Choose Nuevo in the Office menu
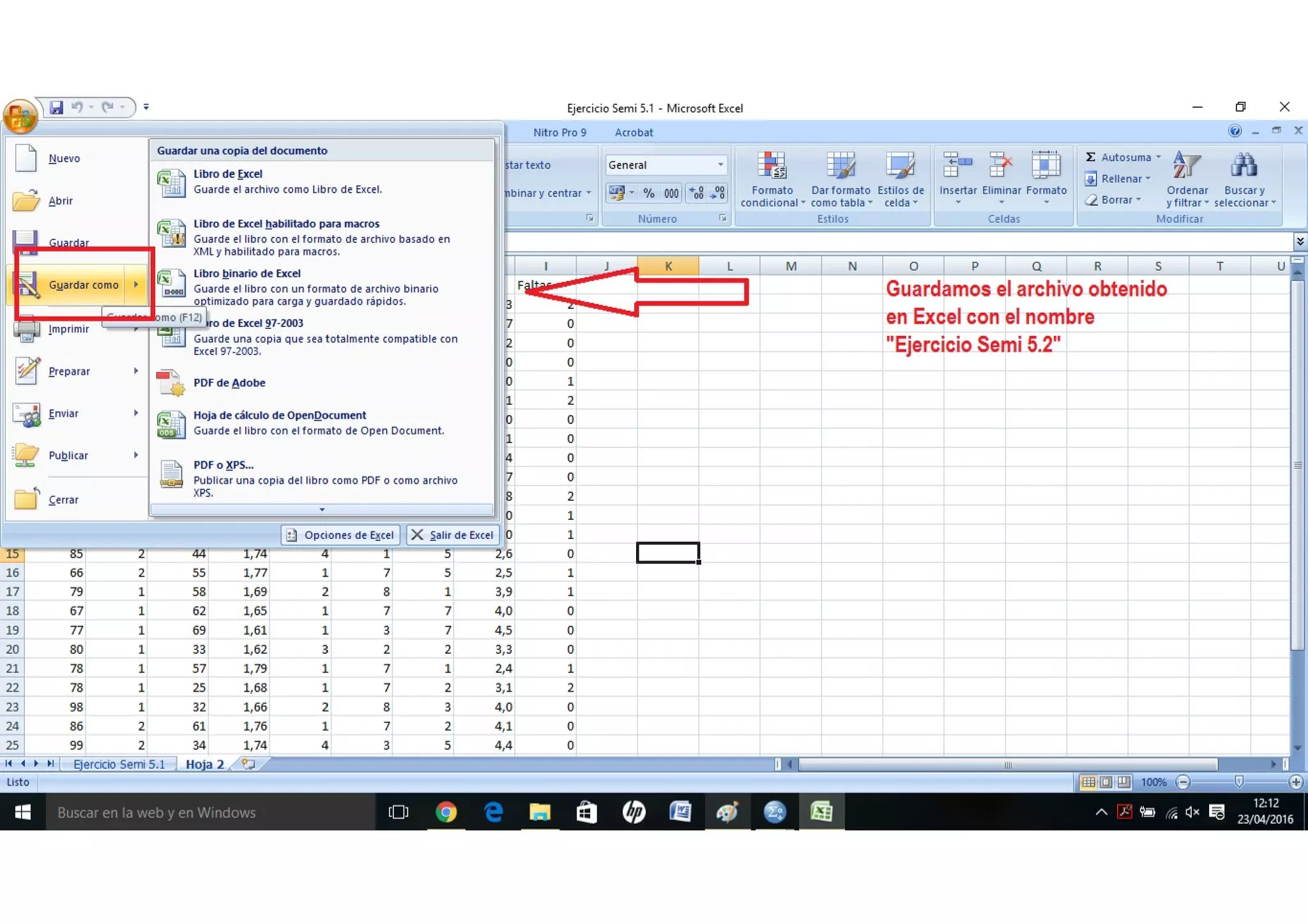The width and height of the screenshot is (1308, 924). pyautogui.click(x=77, y=158)
